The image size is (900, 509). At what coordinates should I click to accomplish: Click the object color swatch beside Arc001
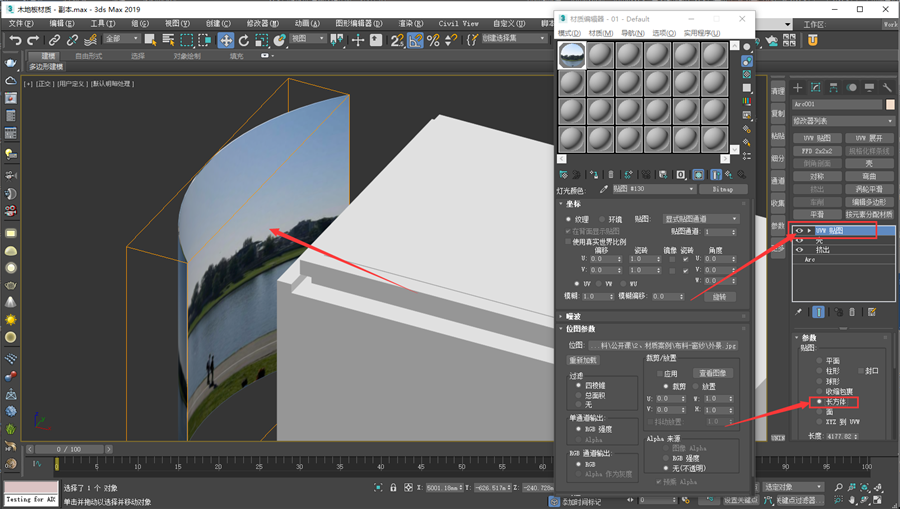click(x=890, y=104)
